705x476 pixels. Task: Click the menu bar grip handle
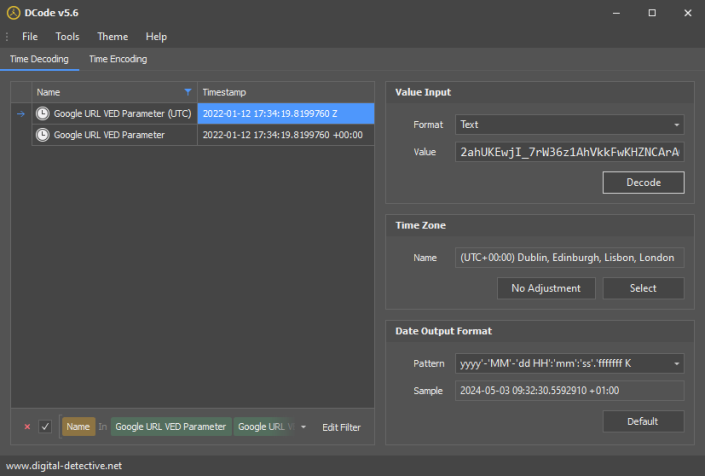click(x=7, y=37)
